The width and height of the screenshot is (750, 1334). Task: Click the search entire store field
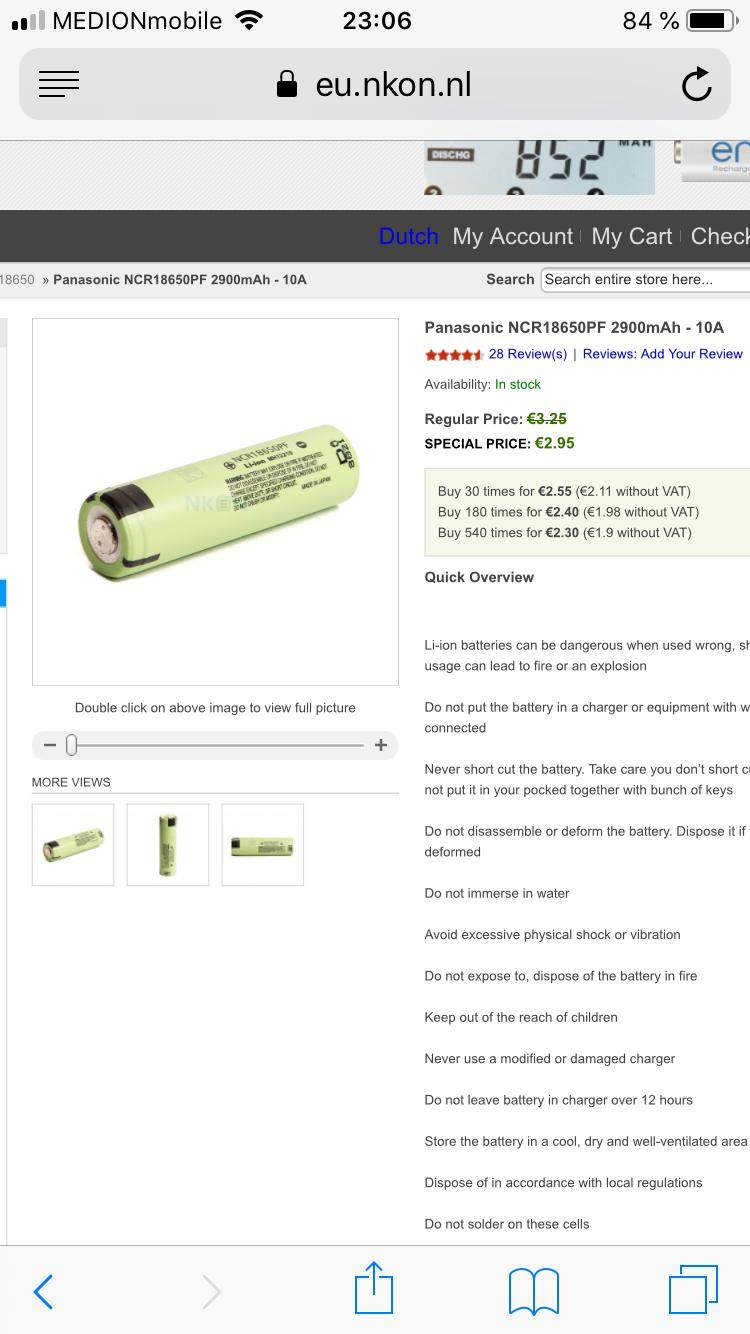[x=646, y=280]
